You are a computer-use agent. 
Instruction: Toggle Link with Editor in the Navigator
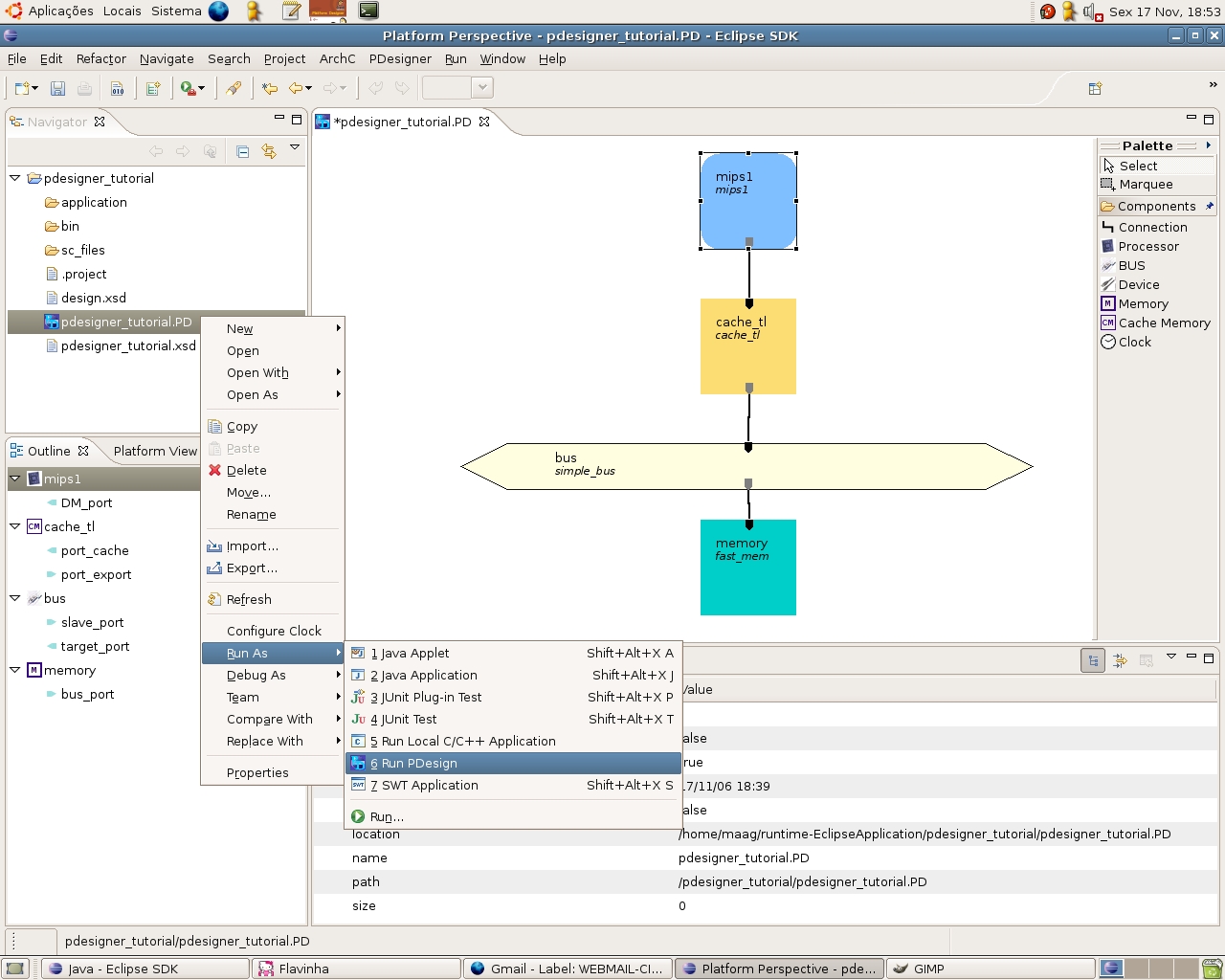pos(269,151)
